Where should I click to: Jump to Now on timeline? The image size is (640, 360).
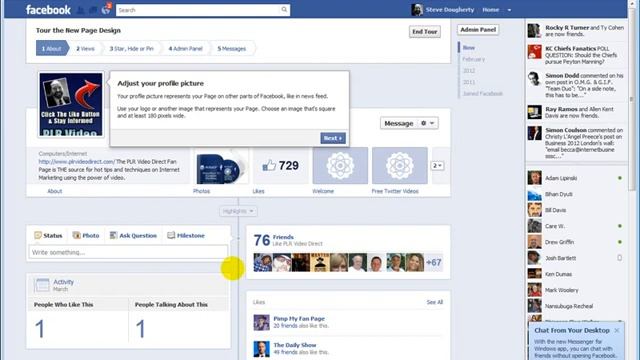coord(469,48)
